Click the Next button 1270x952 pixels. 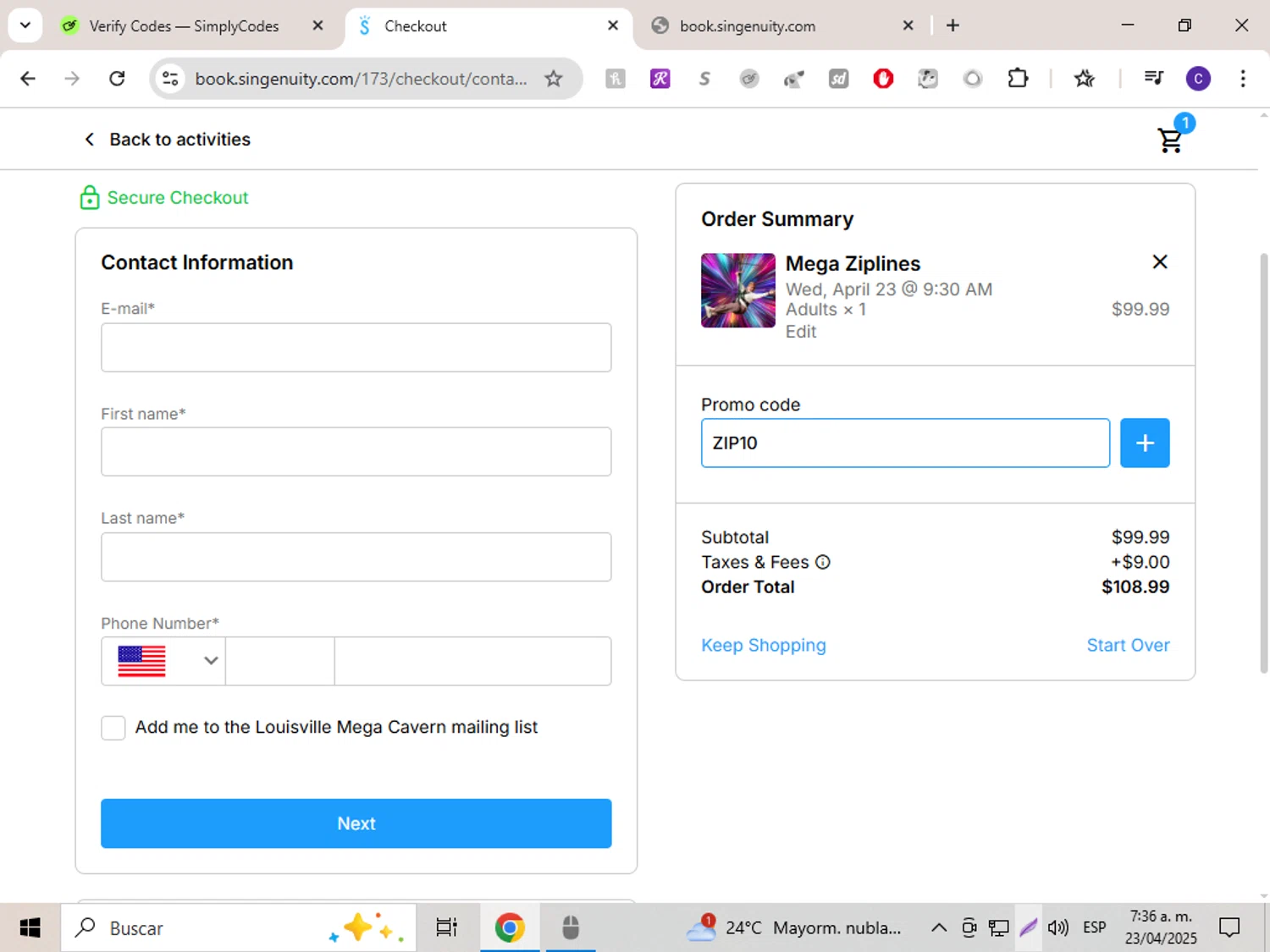point(356,823)
